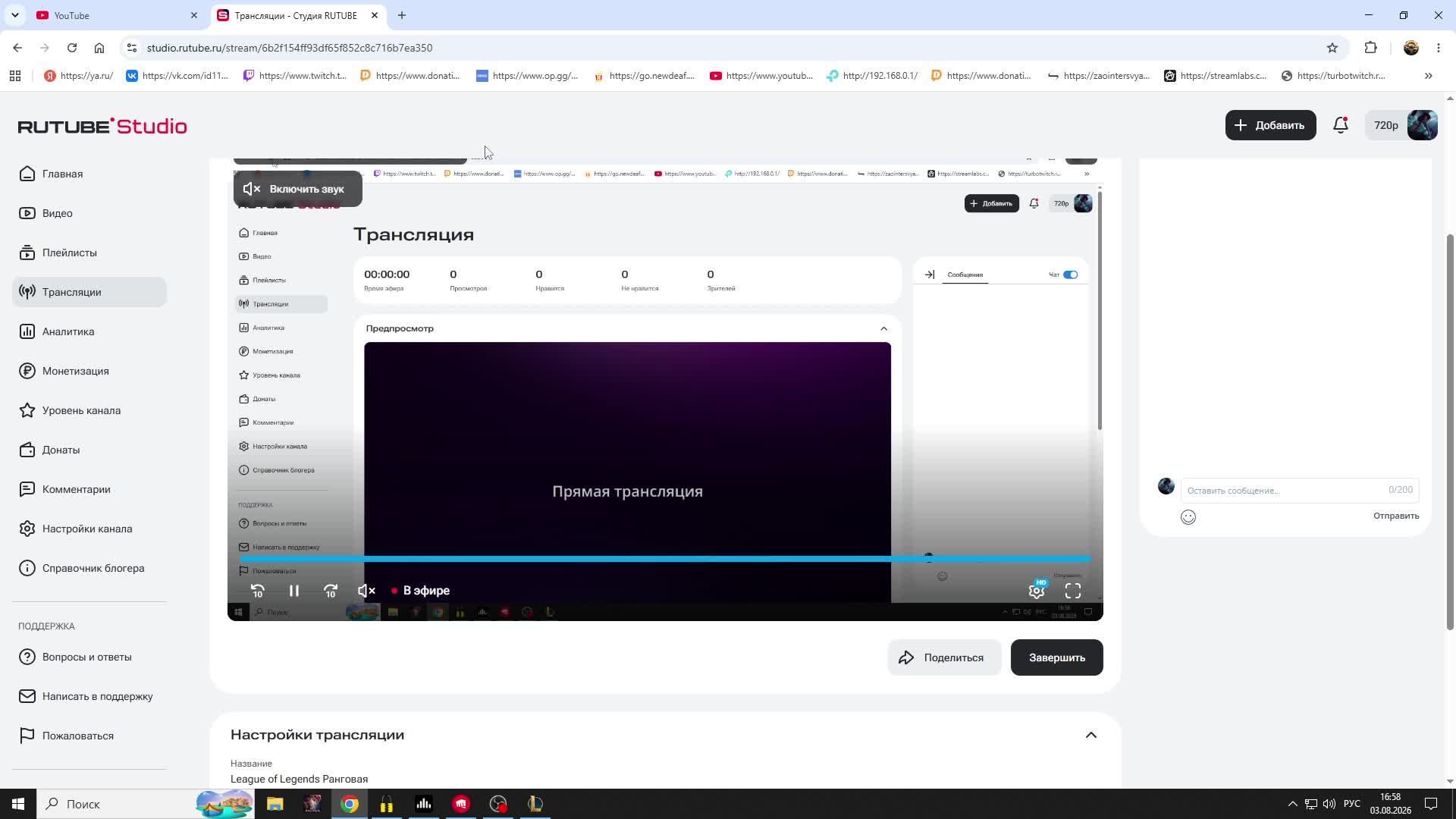Open Плейлисты in the sidebar
This screenshot has height=819, width=1456.
coord(89,253)
